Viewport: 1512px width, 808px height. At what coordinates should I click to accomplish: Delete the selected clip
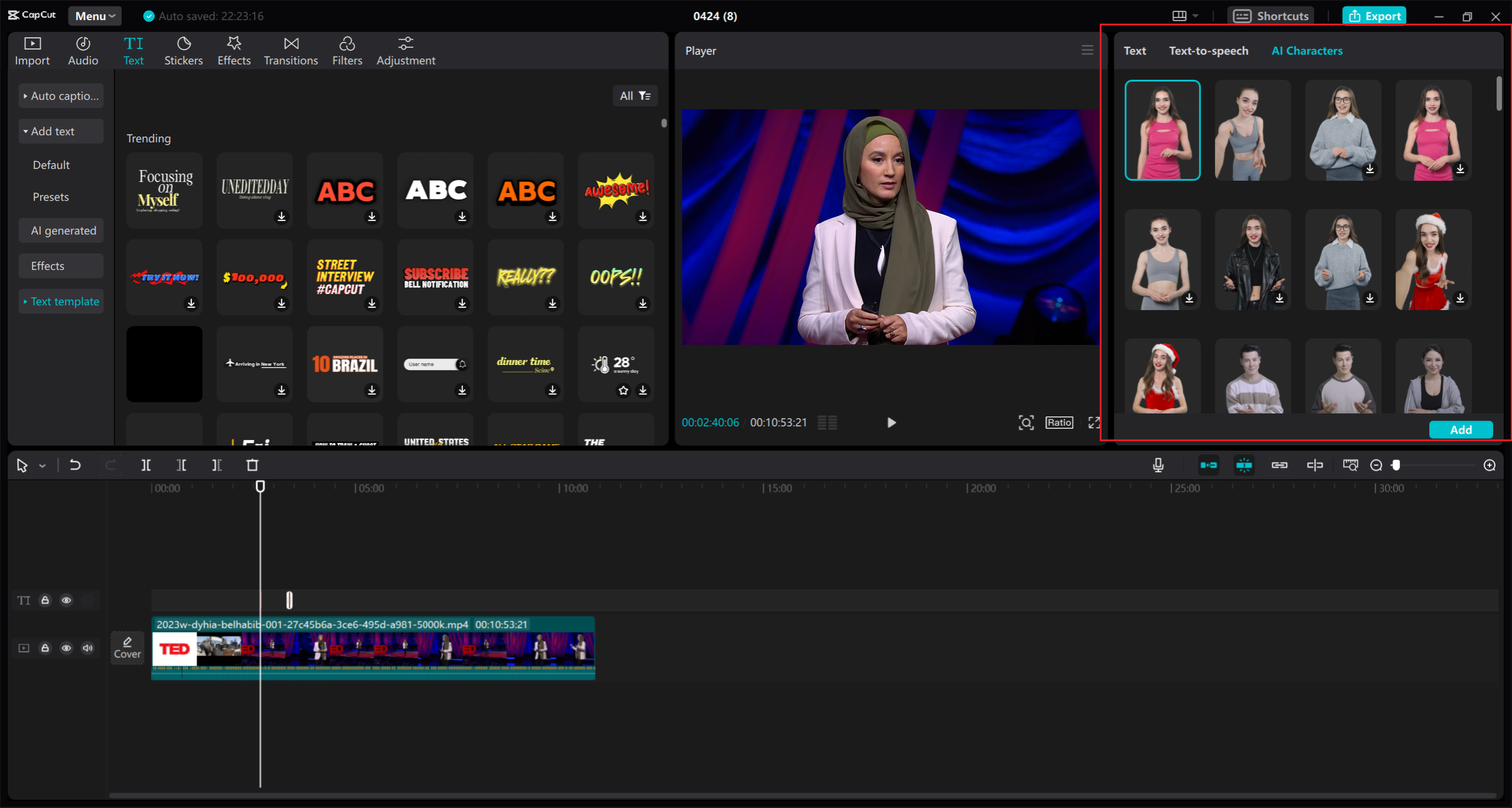click(252, 465)
